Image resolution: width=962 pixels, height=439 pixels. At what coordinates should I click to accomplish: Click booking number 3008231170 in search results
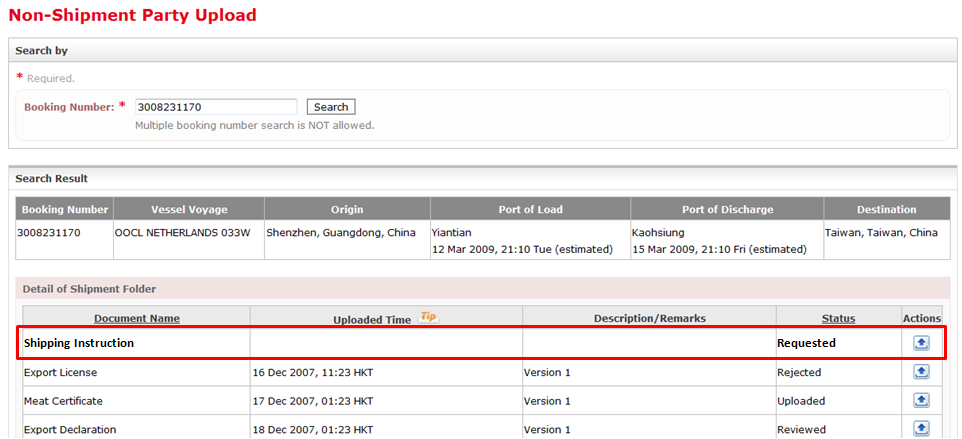coord(51,232)
